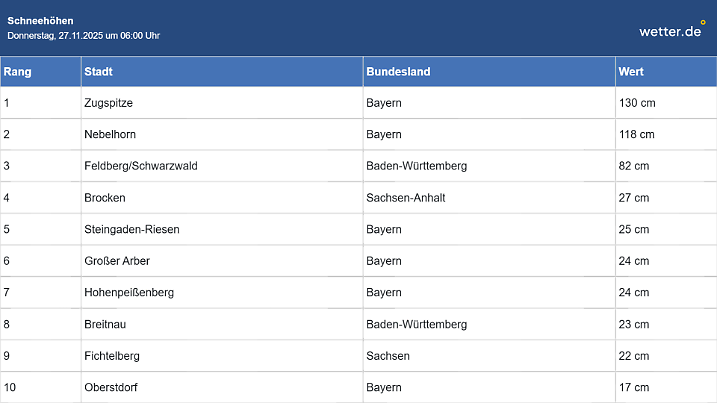Select Oberstdorf in the table
The image size is (717, 403).
pyautogui.click(x=110, y=387)
